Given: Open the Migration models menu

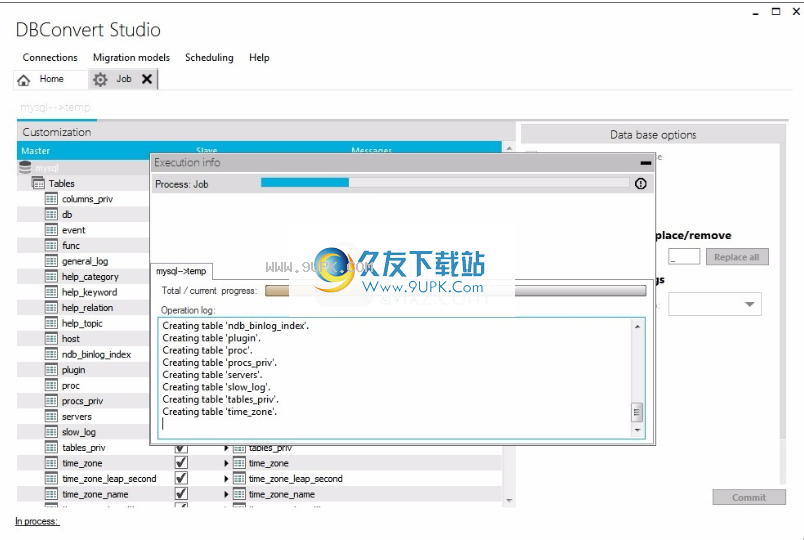Looking at the screenshot, I should point(131,57).
